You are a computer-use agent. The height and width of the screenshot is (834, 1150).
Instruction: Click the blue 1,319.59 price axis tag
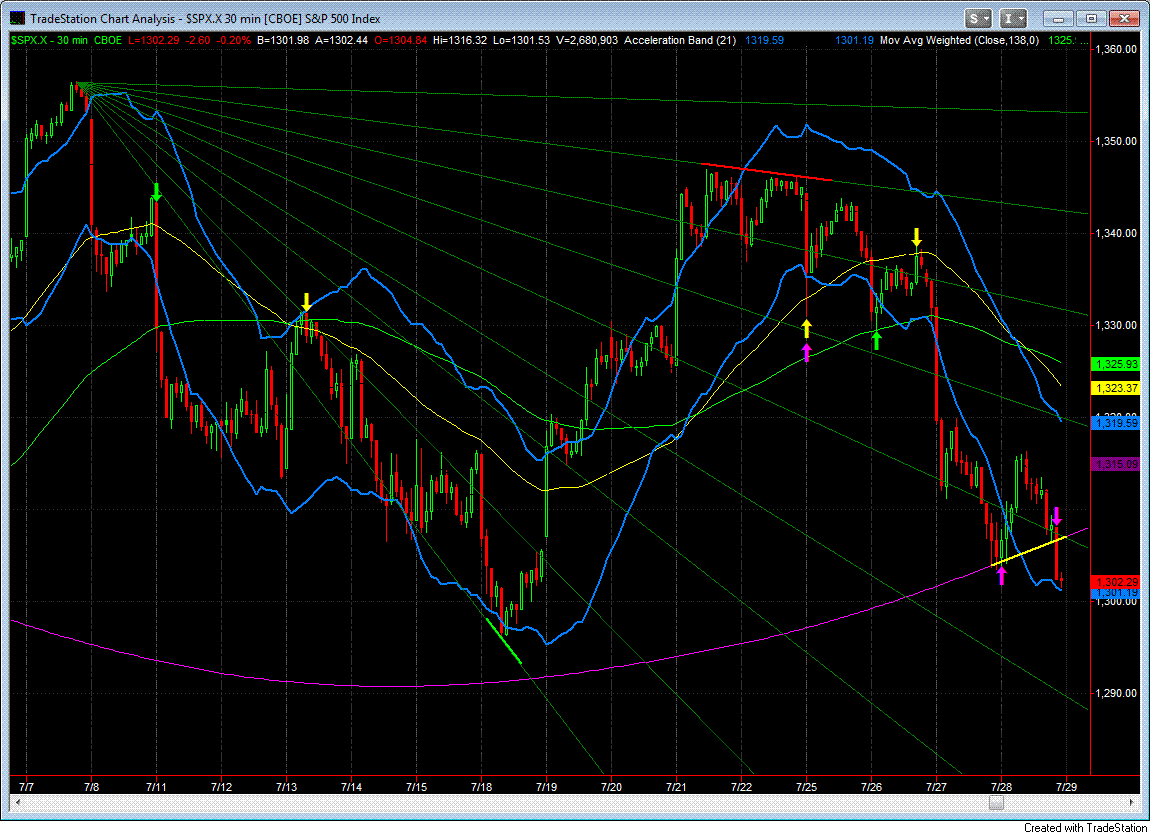(x=1116, y=423)
